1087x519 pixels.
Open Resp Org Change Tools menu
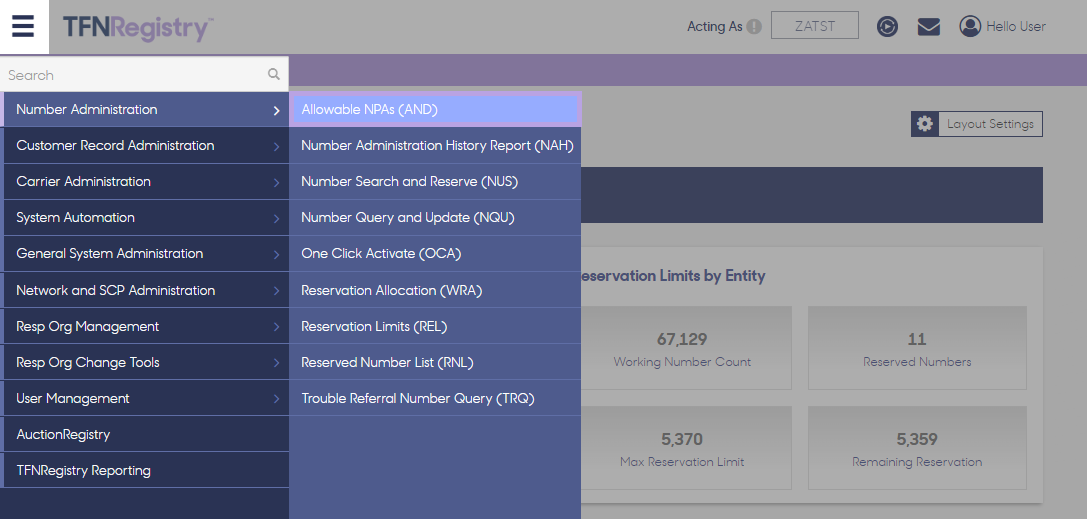[x=144, y=362]
